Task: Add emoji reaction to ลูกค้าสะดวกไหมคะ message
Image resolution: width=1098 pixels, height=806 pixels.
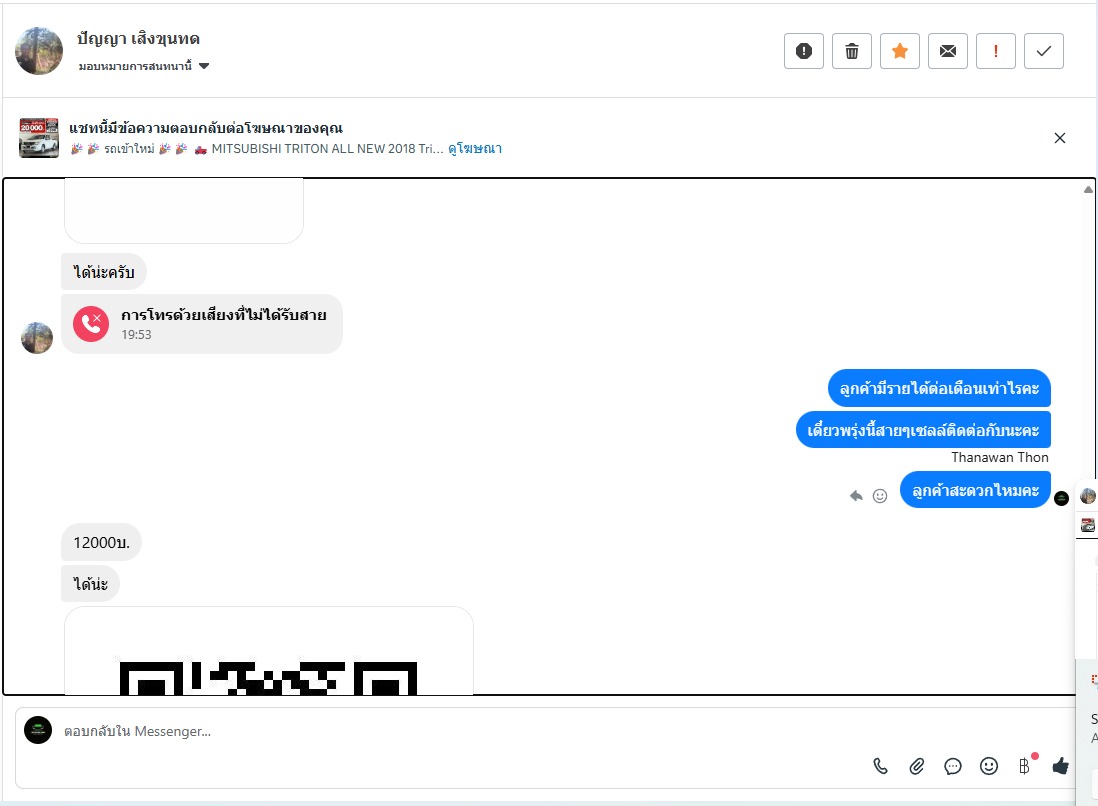Action: click(x=880, y=496)
